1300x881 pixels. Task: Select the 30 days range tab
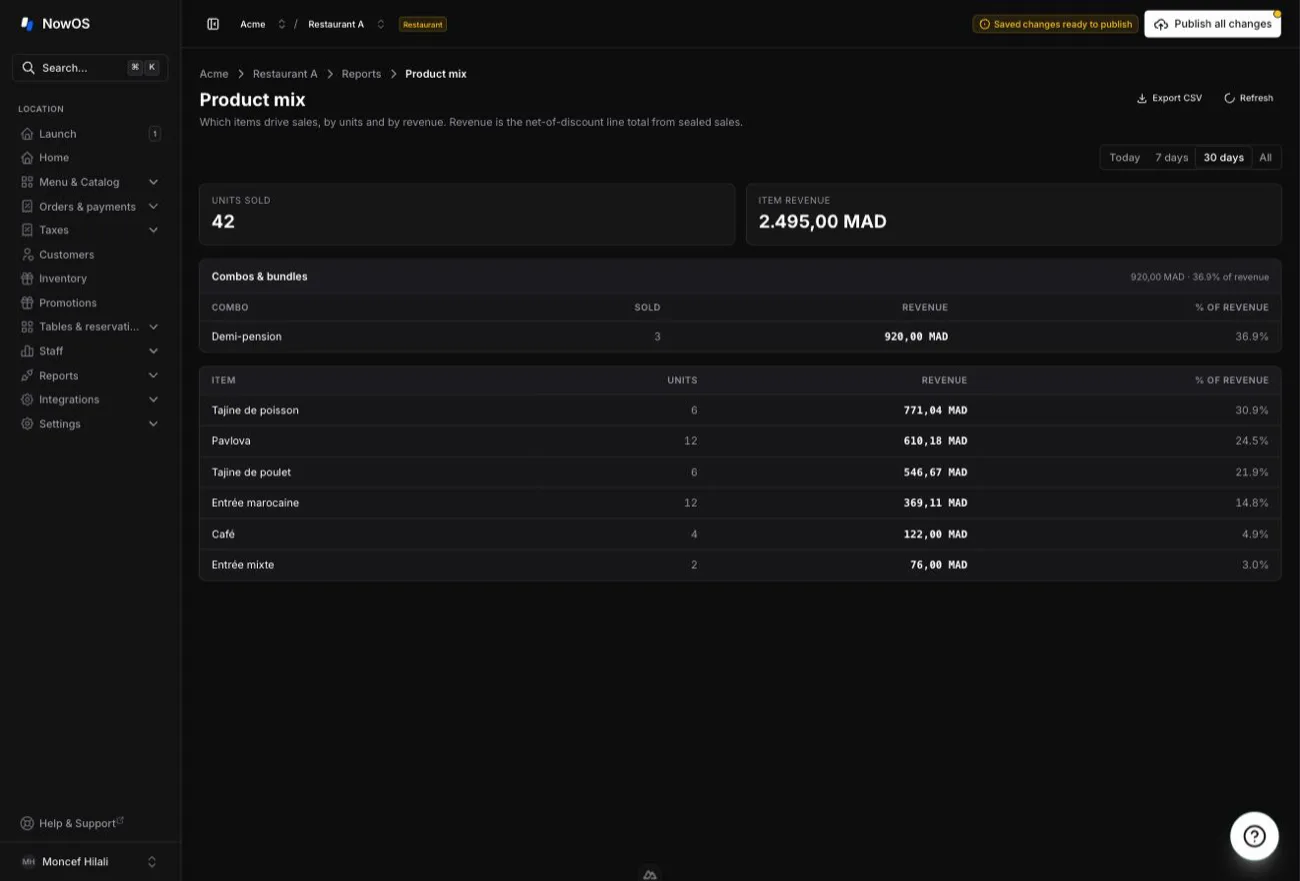(x=1223, y=158)
